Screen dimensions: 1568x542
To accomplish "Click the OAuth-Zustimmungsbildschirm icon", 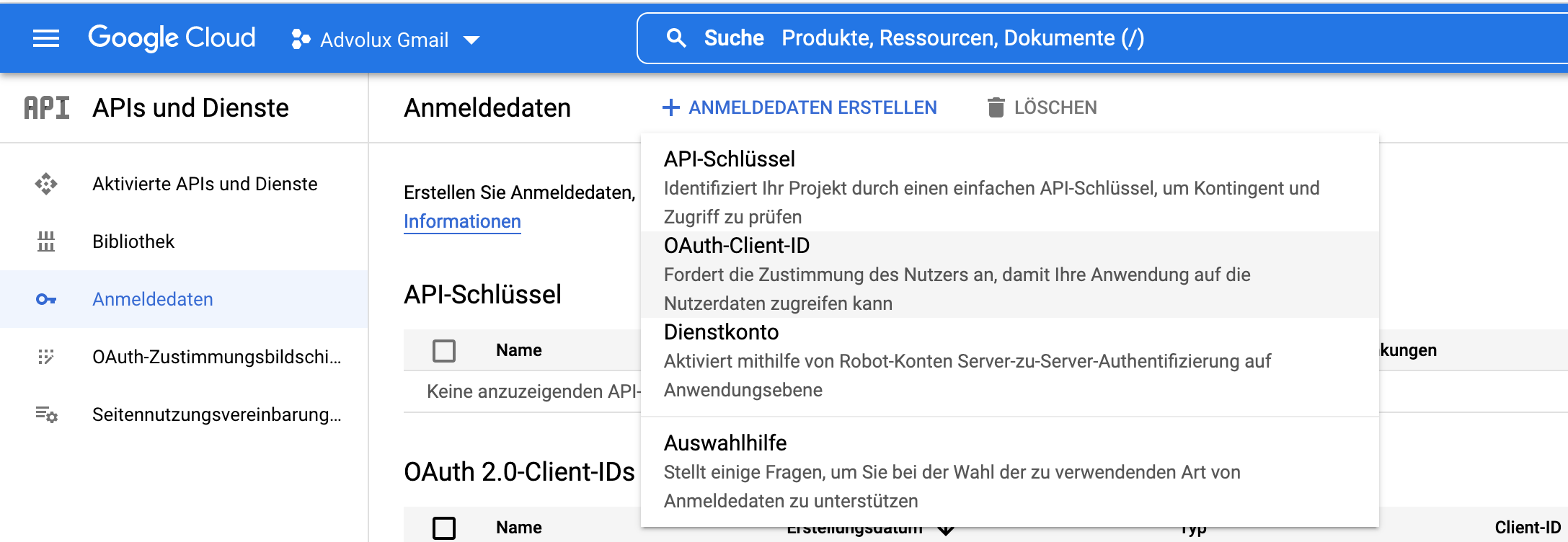I will pos(46,357).
